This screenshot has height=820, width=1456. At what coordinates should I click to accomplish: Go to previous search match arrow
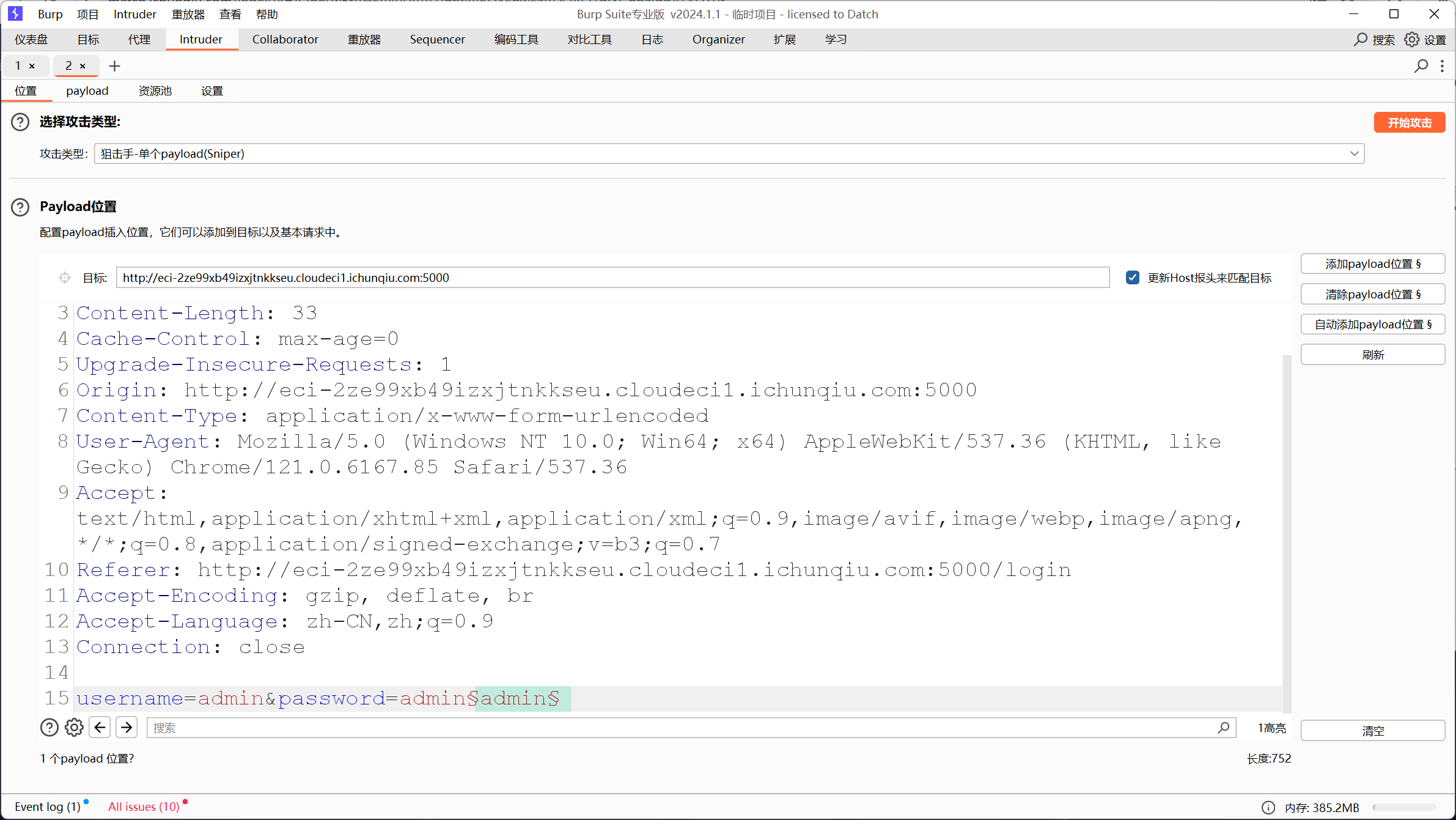(100, 728)
